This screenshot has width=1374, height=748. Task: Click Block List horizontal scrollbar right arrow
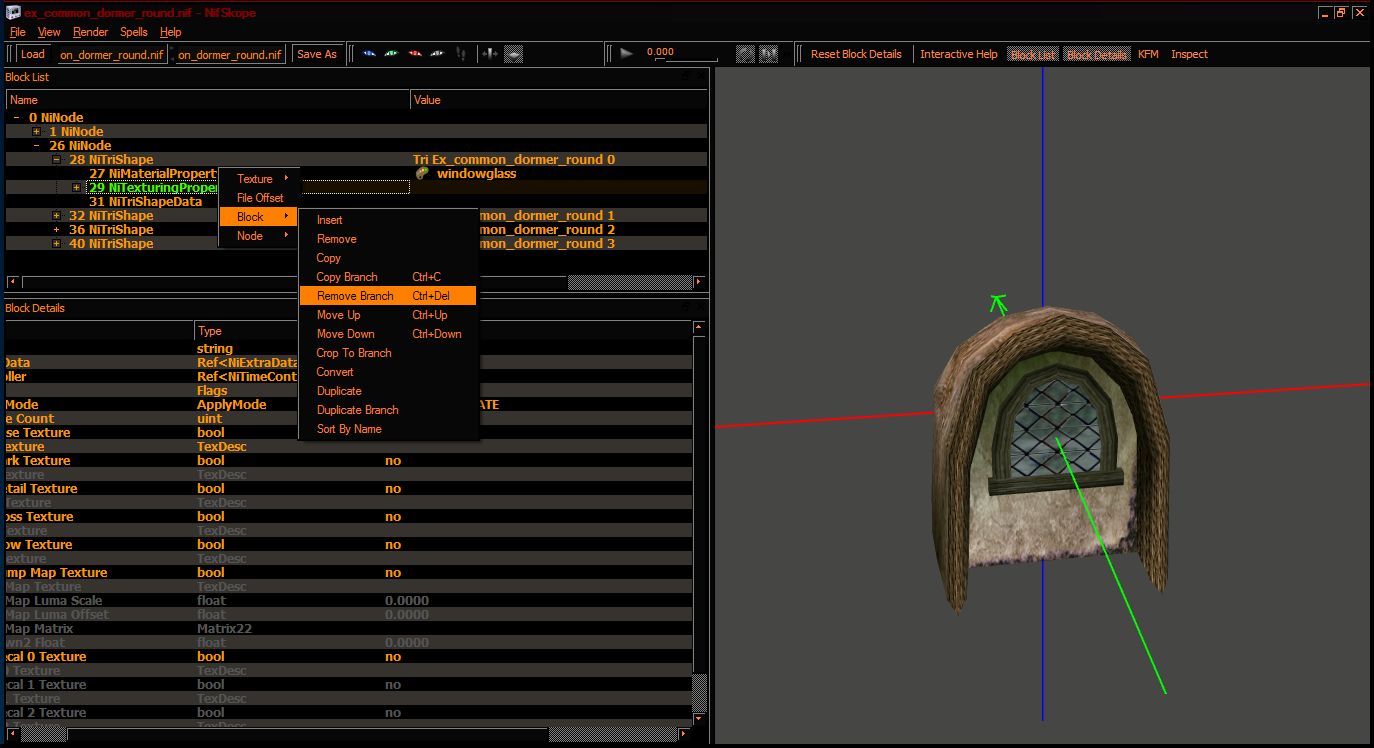point(699,283)
